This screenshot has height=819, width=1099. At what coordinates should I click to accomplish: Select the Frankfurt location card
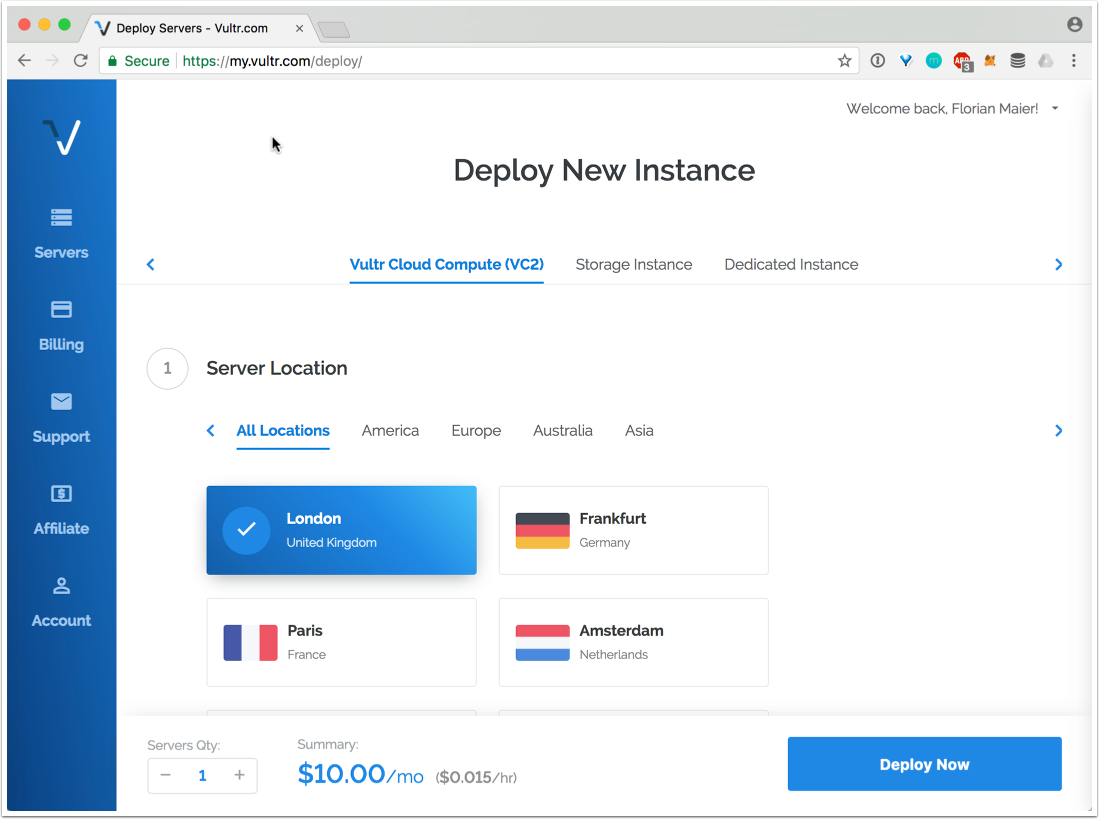(634, 530)
